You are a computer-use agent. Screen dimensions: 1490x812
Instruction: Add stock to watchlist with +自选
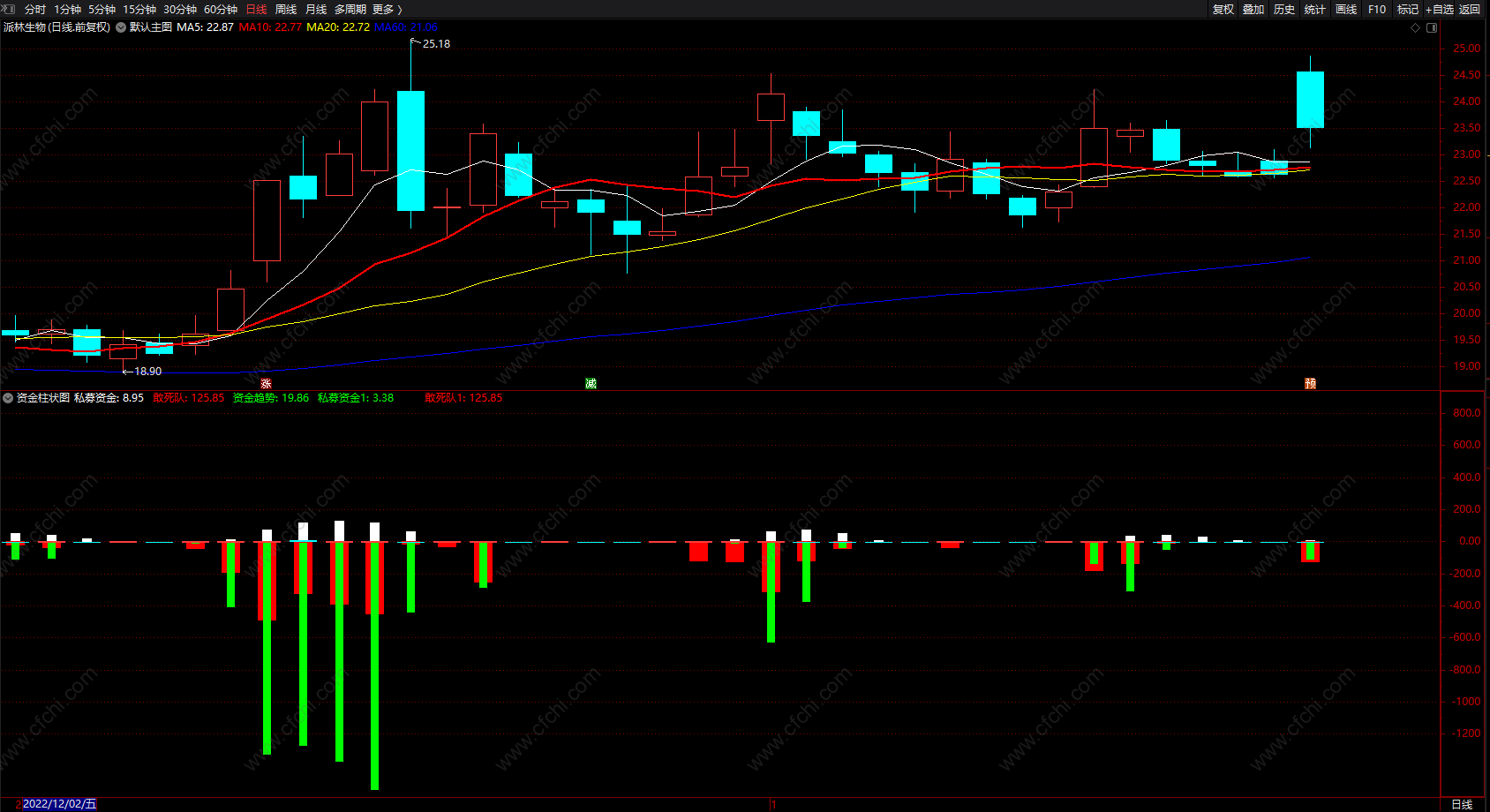1440,10
